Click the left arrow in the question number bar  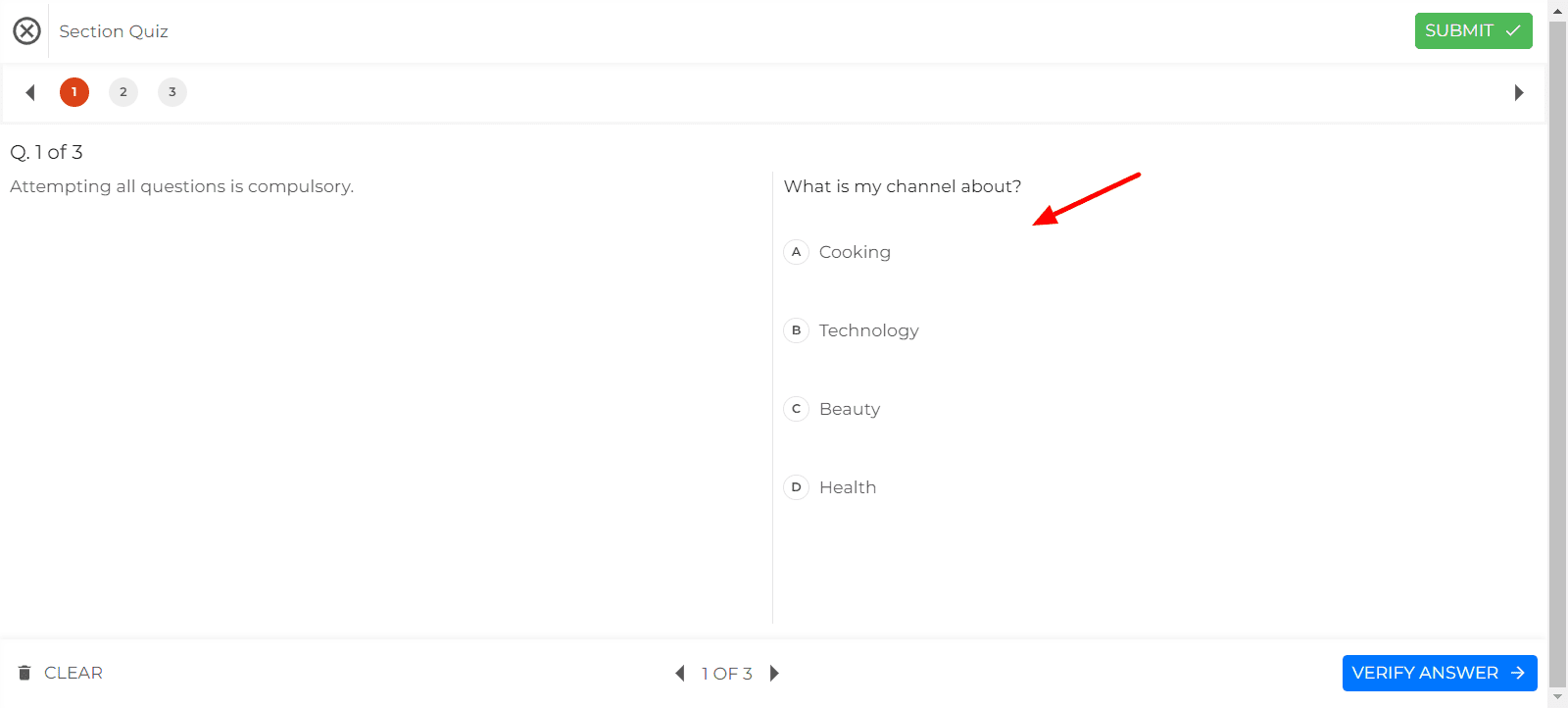(x=30, y=92)
